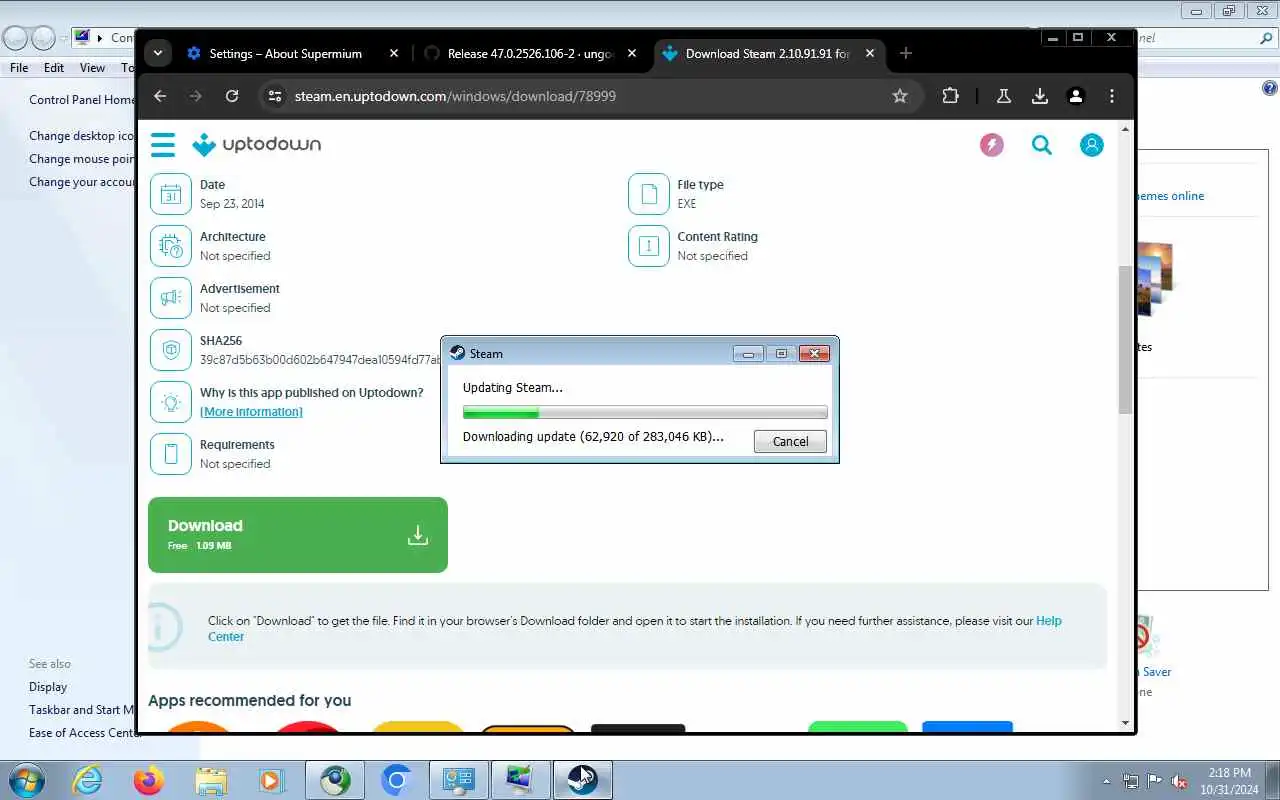Open Windows Explorer folder on taskbar
The height and width of the screenshot is (800, 1280).
(x=210, y=780)
